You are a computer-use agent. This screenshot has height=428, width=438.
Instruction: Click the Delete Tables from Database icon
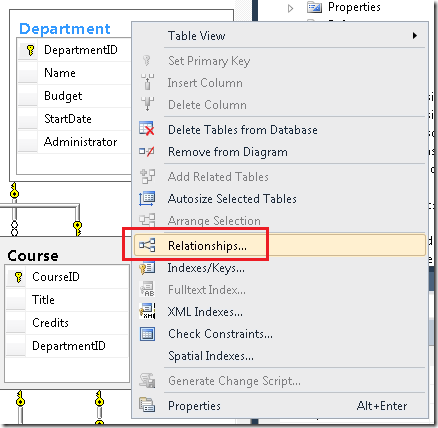pyautogui.click(x=147, y=129)
